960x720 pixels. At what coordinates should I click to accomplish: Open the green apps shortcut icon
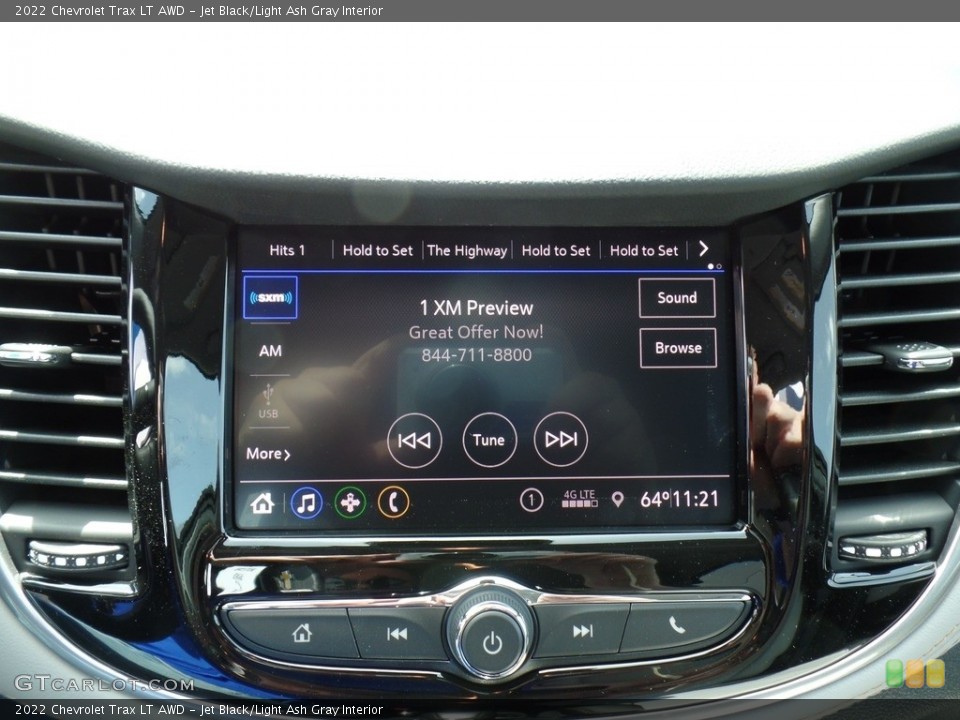pos(350,503)
